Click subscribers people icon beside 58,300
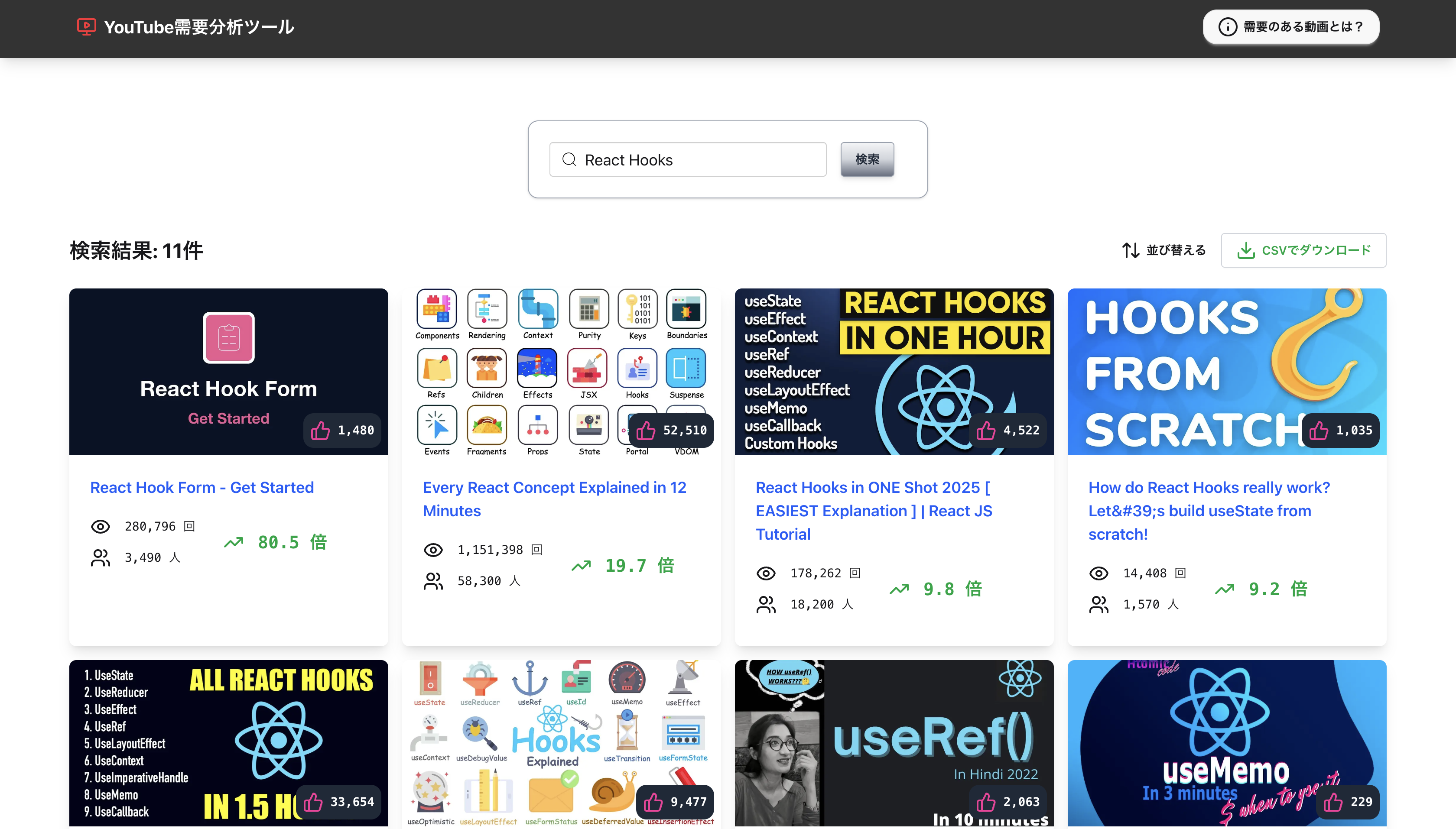This screenshot has height=829, width=1456. [433, 581]
